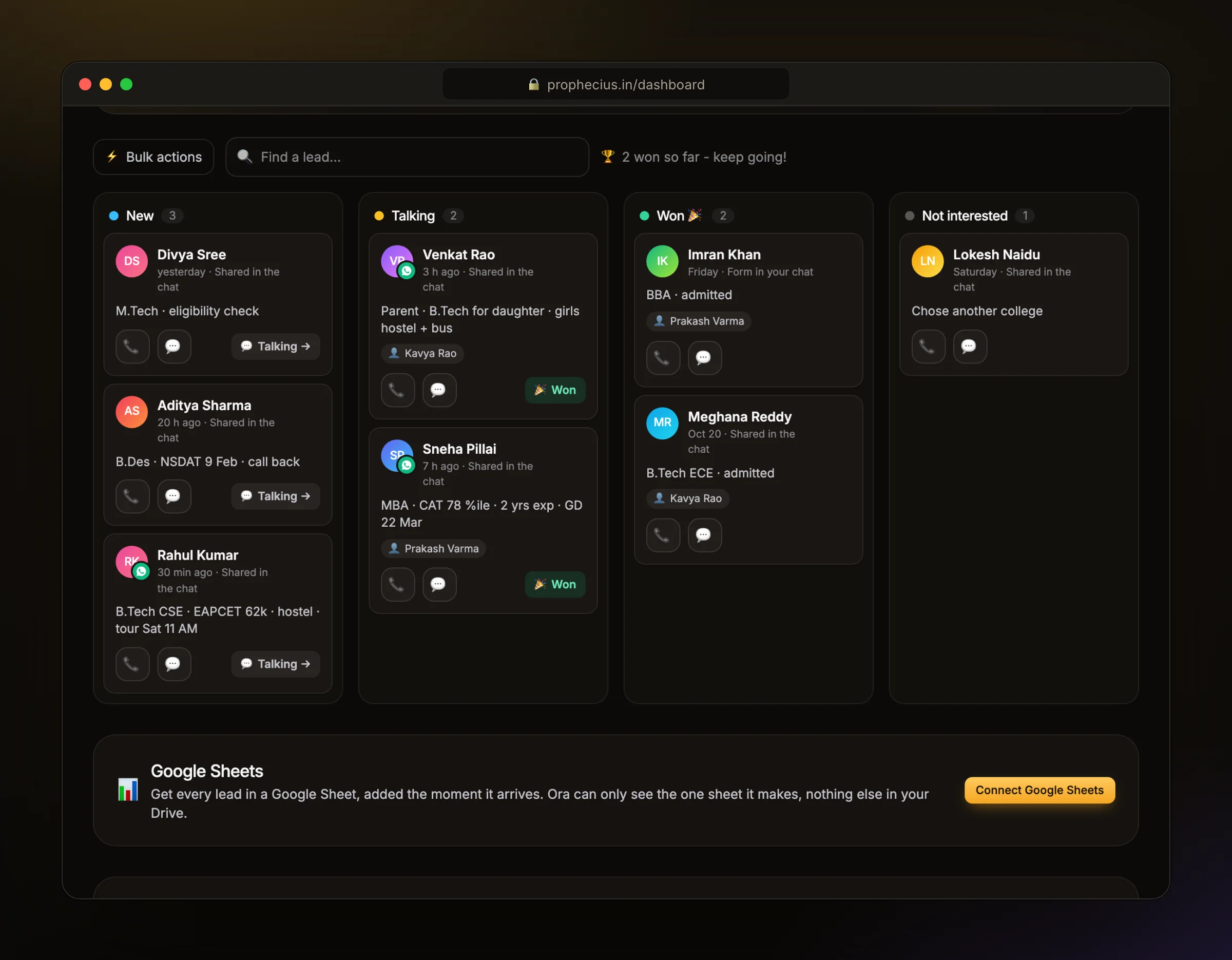Image resolution: width=1232 pixels, height=960 pixels.
Task: Move Rahul Kumar to Talking stage
Action: (275, 664)
